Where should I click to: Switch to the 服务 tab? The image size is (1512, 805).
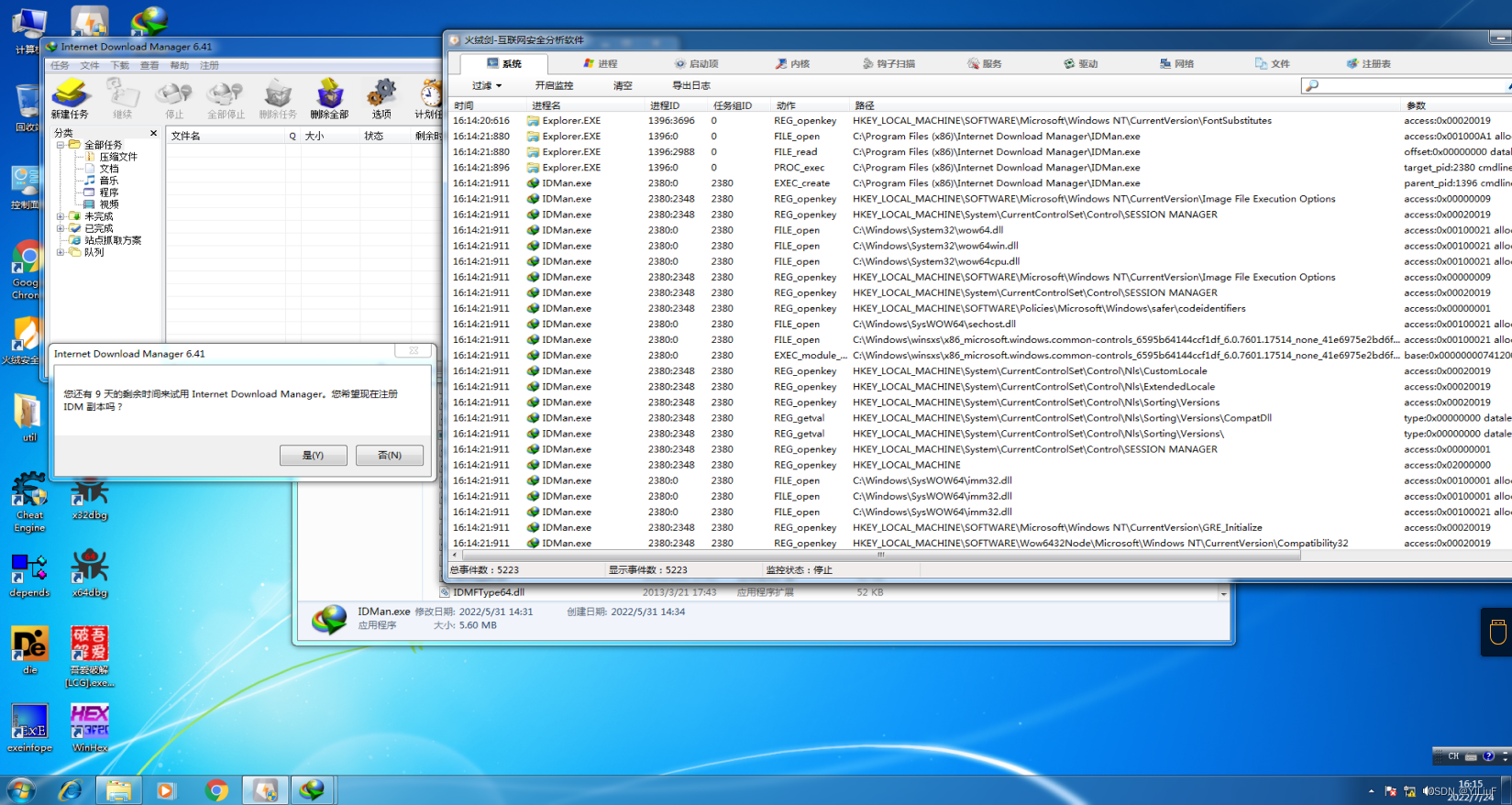(986, 63)
